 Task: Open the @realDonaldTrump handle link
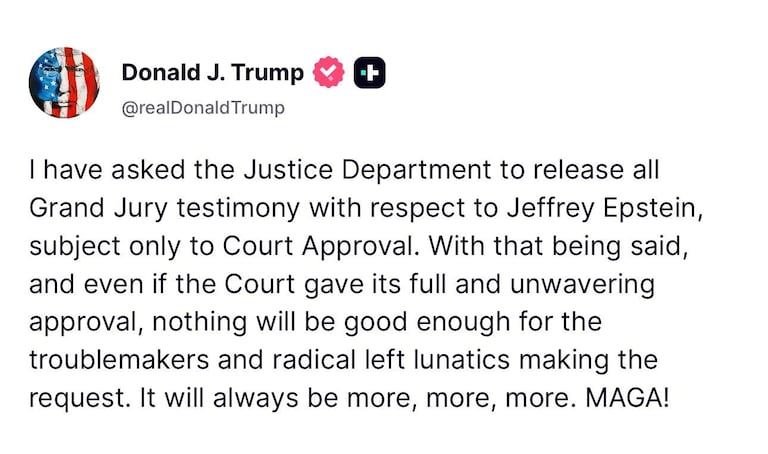click(203, 107)
